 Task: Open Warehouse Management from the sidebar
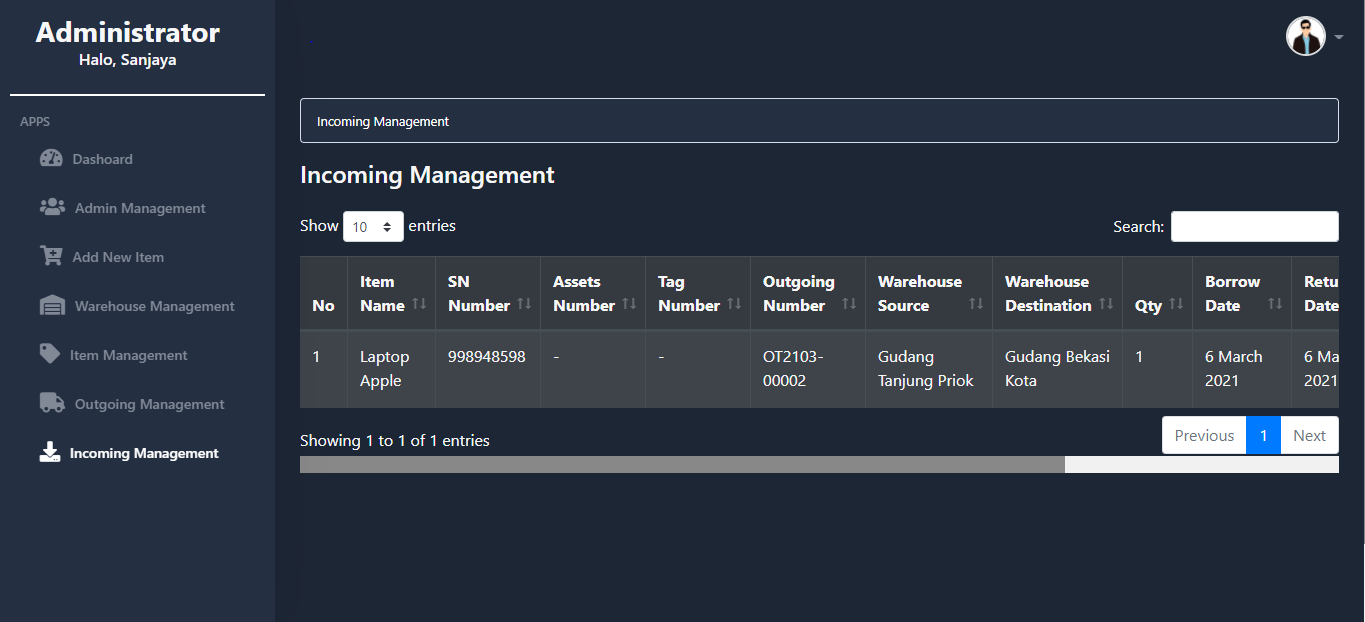pyautogui.click(x=154, y=306)
